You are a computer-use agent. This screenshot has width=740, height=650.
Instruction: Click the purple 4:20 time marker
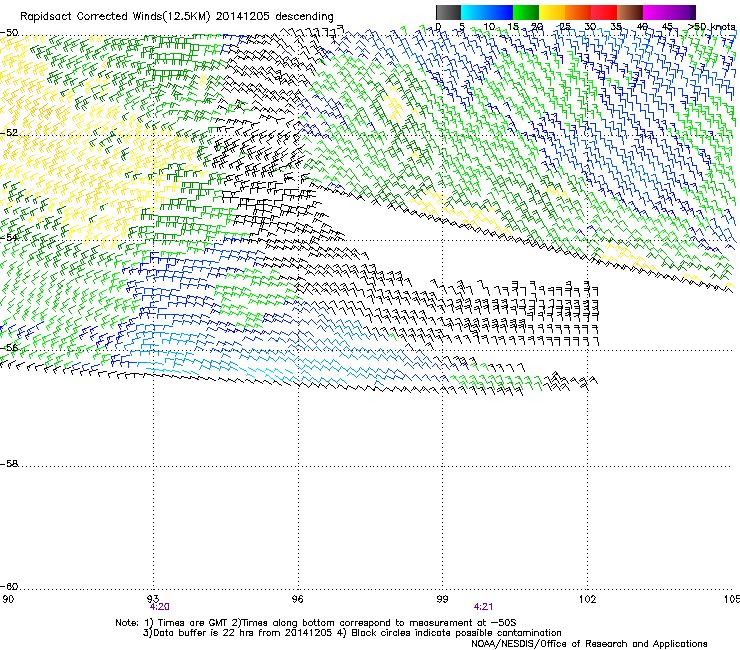click(160, 607)
